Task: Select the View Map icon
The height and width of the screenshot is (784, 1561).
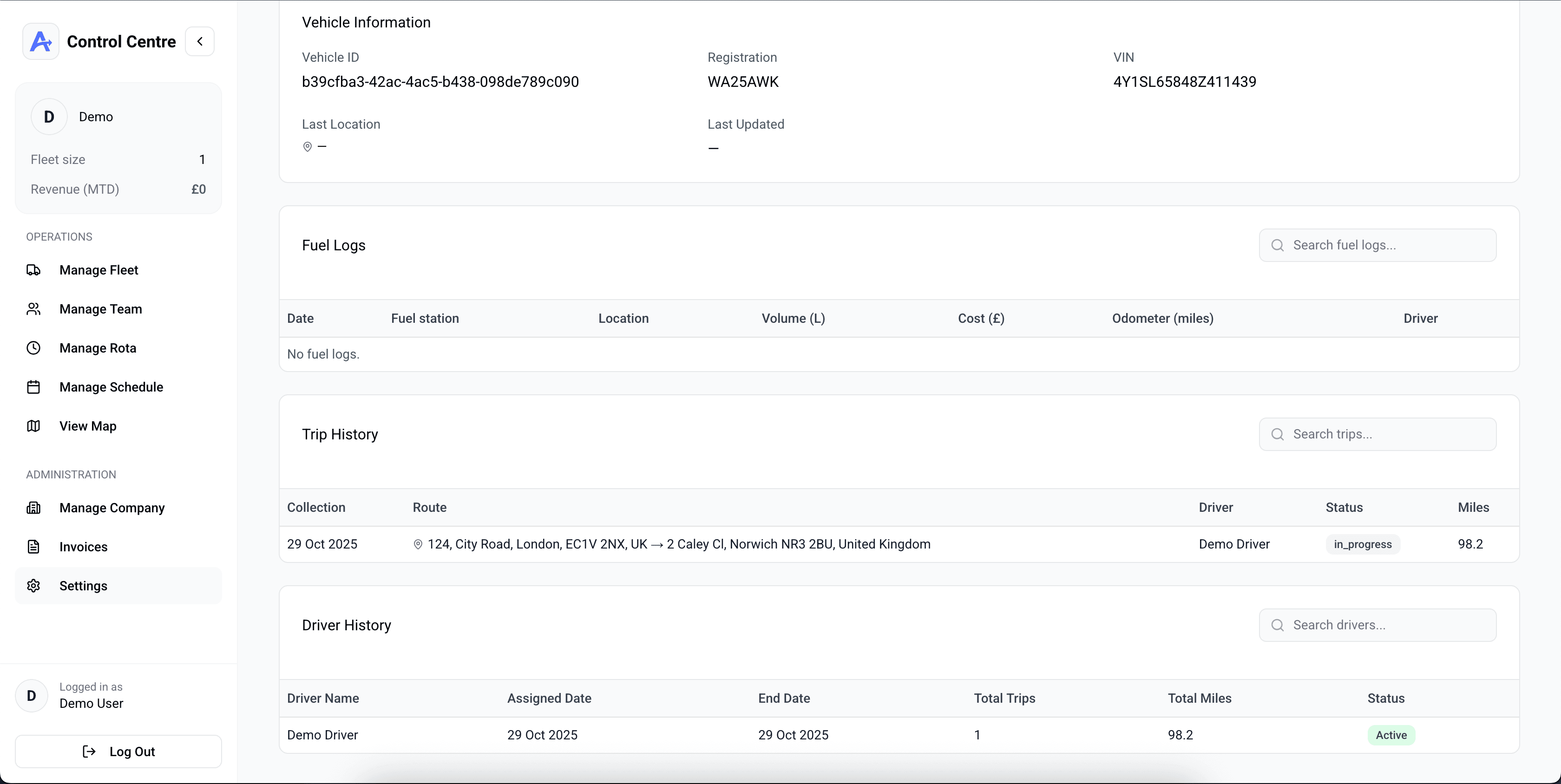Action: tap(34, 426)
